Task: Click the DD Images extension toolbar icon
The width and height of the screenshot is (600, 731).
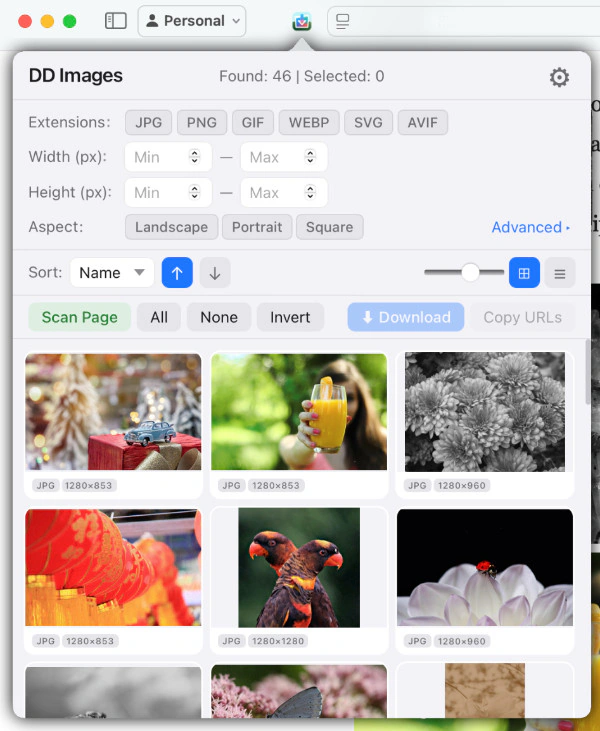Action: [x=302, y=21]
